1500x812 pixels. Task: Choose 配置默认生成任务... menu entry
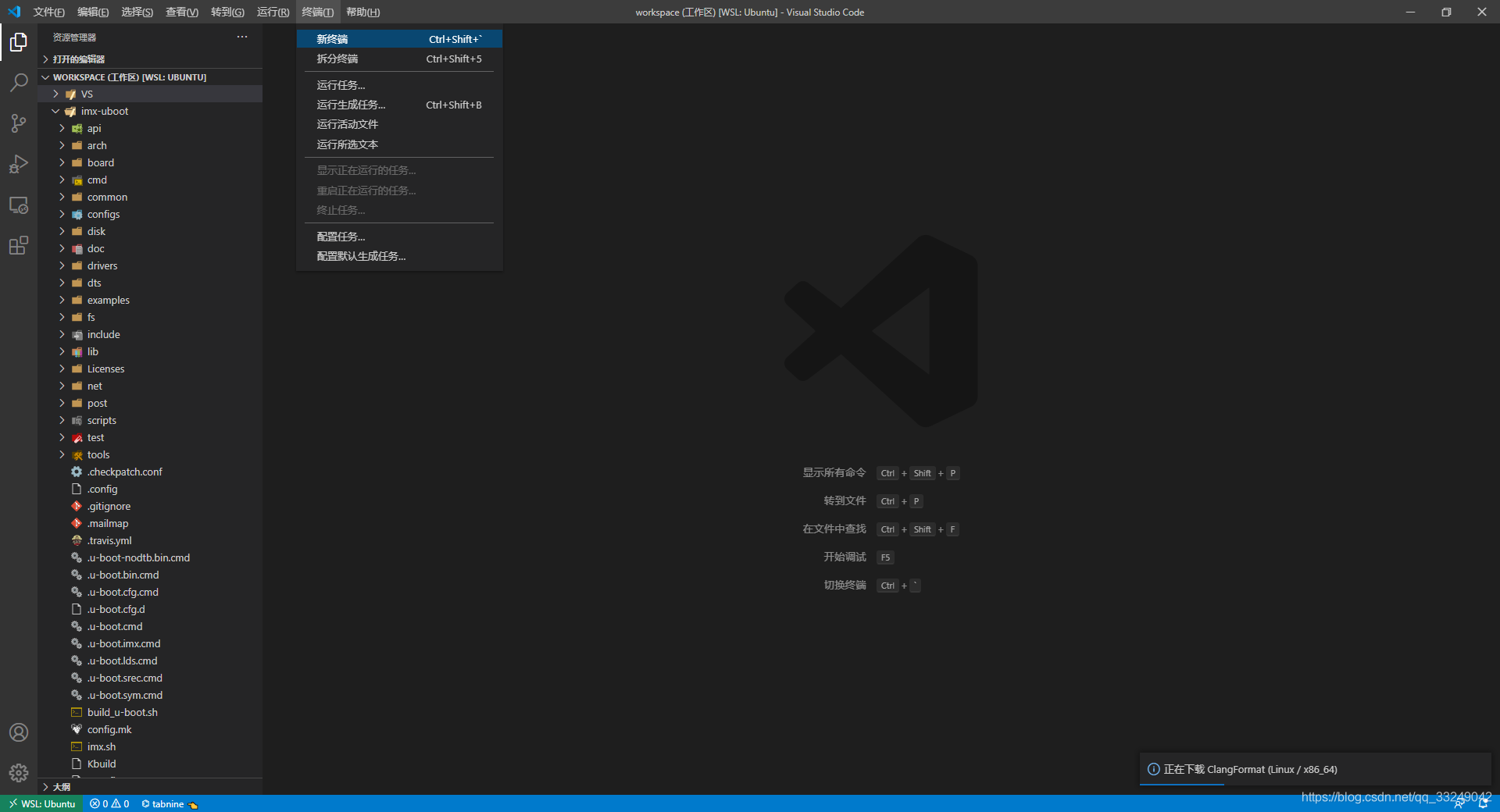(399, 256)
